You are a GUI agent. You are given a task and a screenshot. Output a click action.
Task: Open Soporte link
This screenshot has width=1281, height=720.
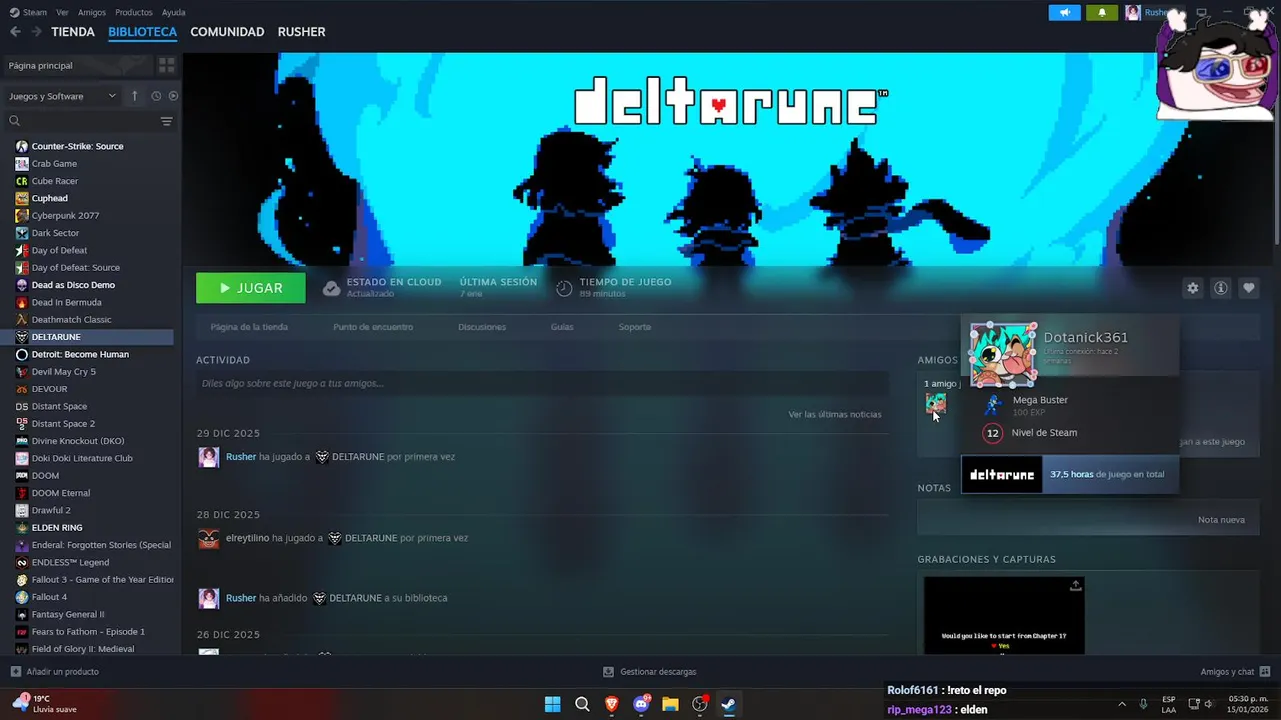tap(635, 327)
